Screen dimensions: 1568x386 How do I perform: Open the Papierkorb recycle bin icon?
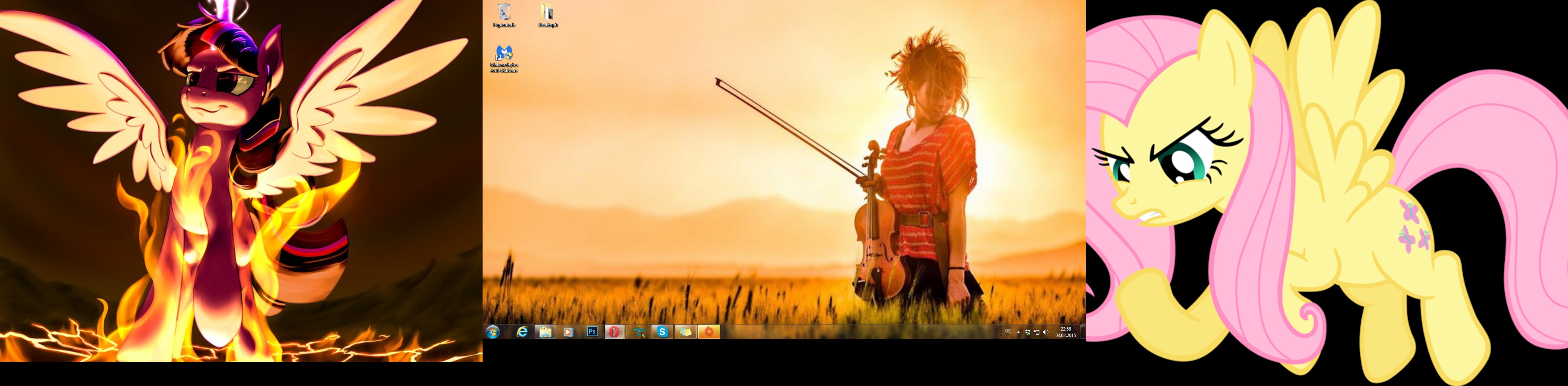pos(504,16)
